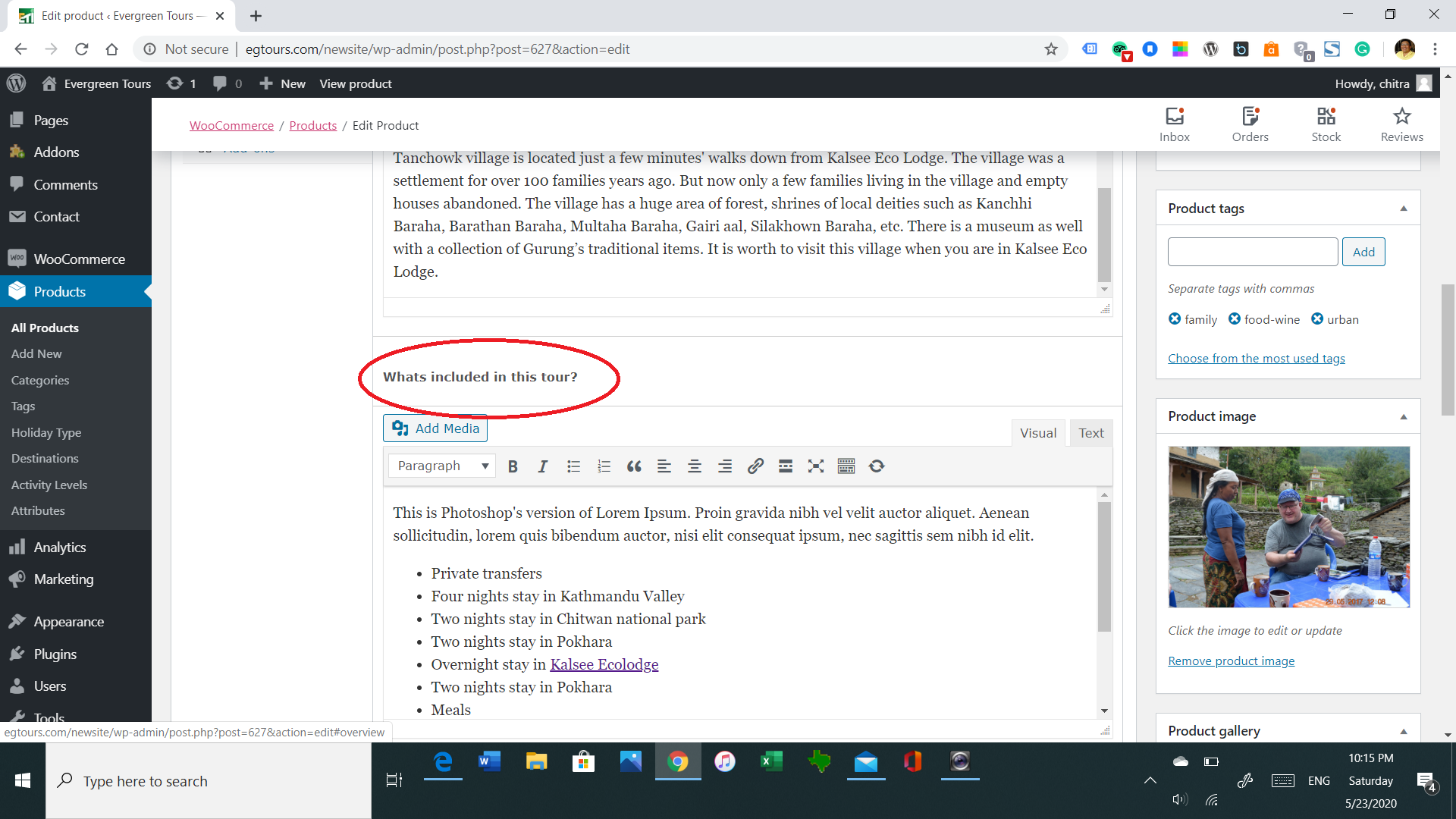Insert or edit link icon
The height and width of the screenshot is (819, 1456).
coord(755,466)
